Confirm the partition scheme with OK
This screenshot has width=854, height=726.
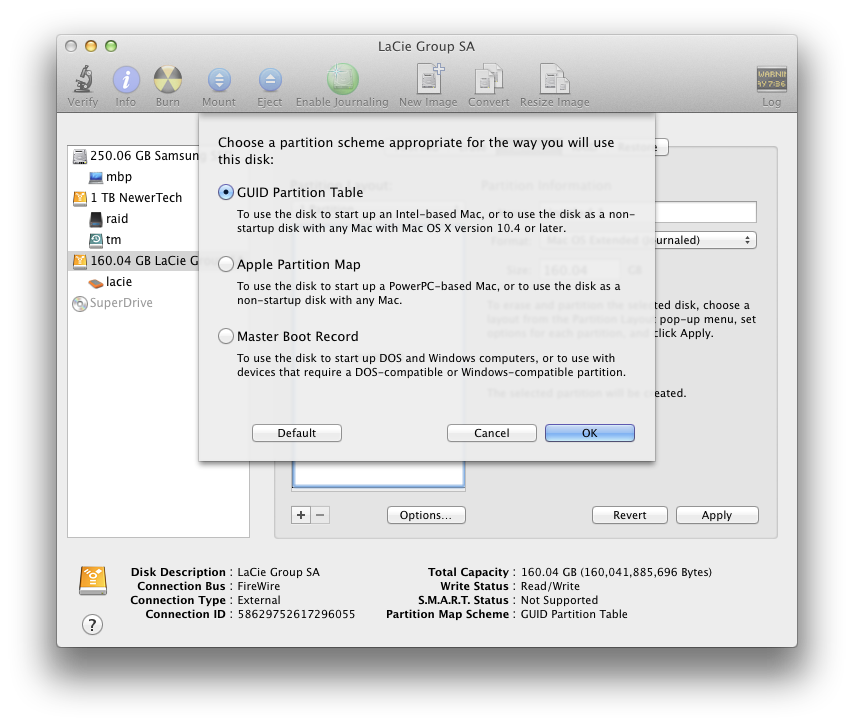pyautogui.click(x=590, y=434)
